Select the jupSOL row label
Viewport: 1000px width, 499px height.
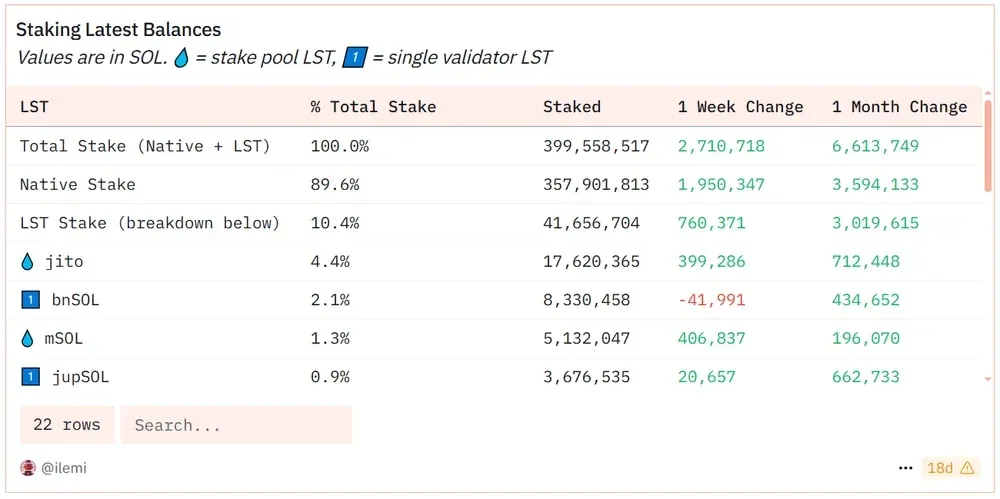click(80, 376)
